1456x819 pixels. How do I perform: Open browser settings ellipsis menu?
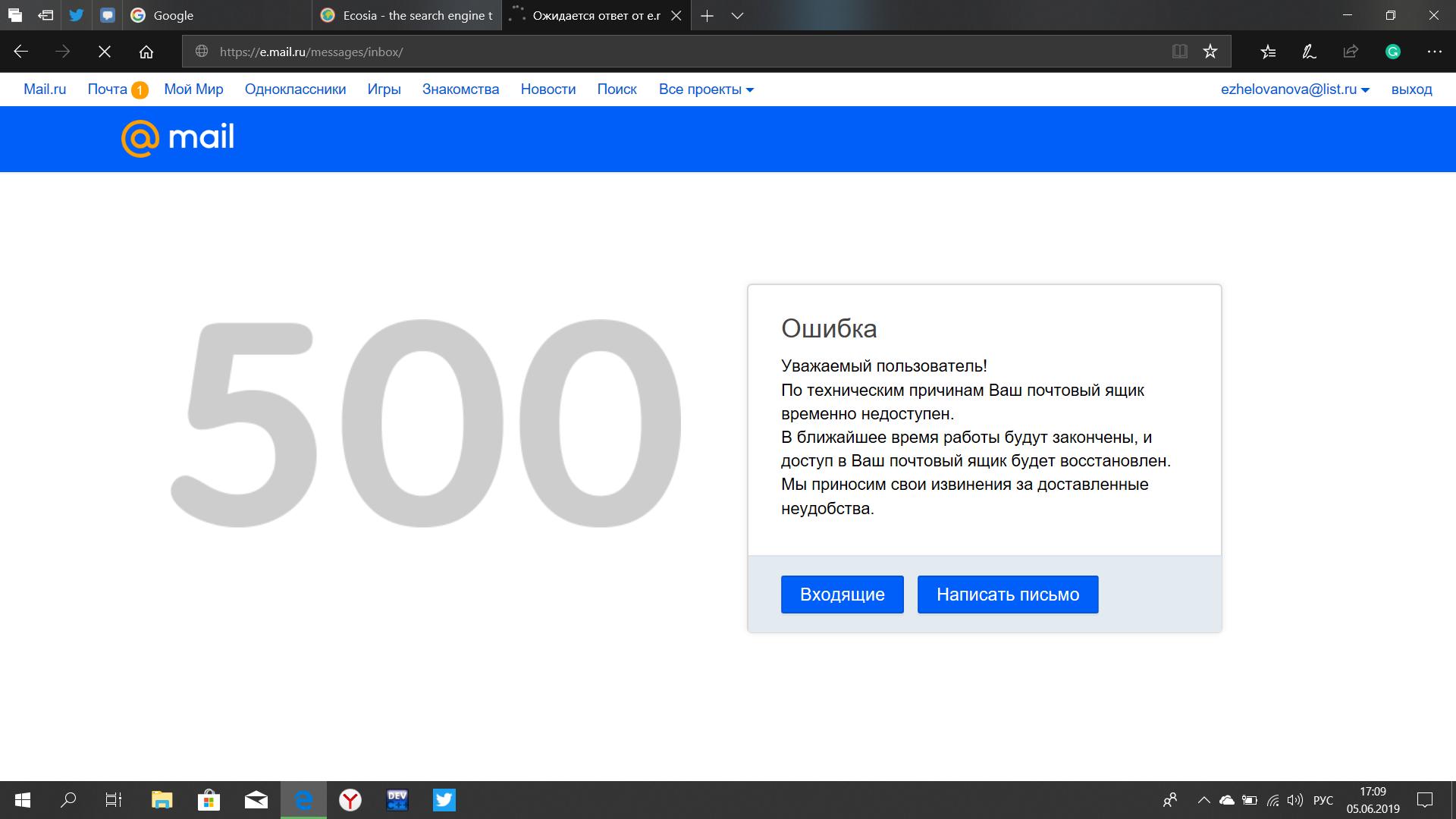point(1434,52)
